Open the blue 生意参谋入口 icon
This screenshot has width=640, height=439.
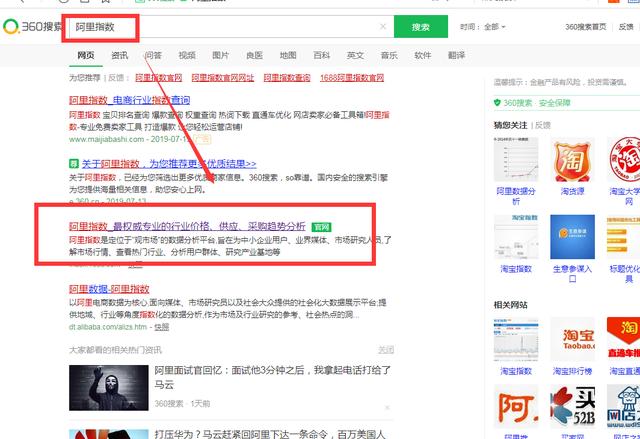[572, 237]
